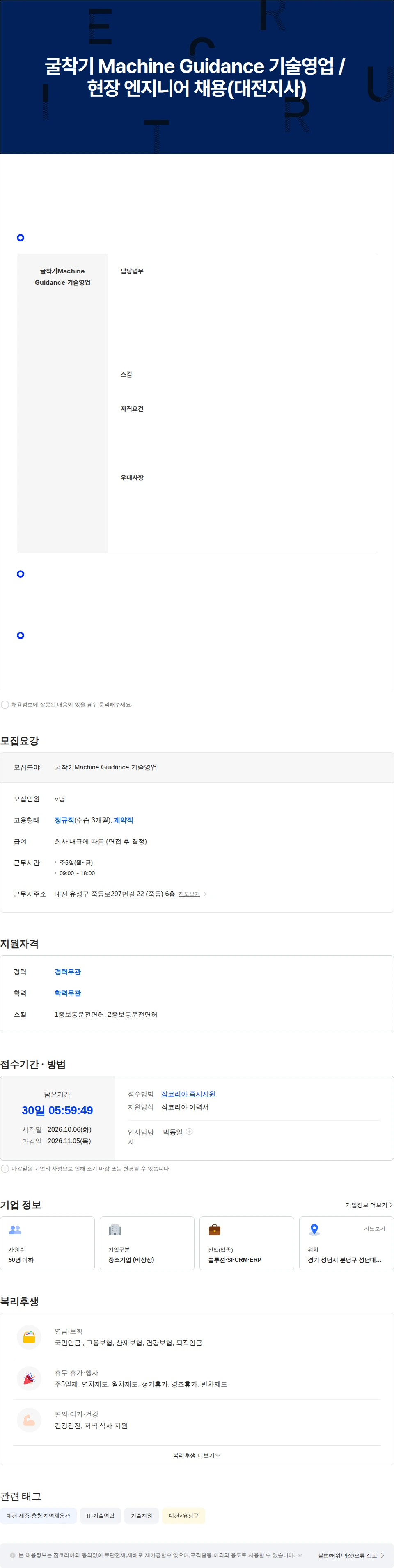394x1568 pixels.
Task: Click the 건강검진, 저녁 식사 지원 text
Action: (x=91, y=1426)
